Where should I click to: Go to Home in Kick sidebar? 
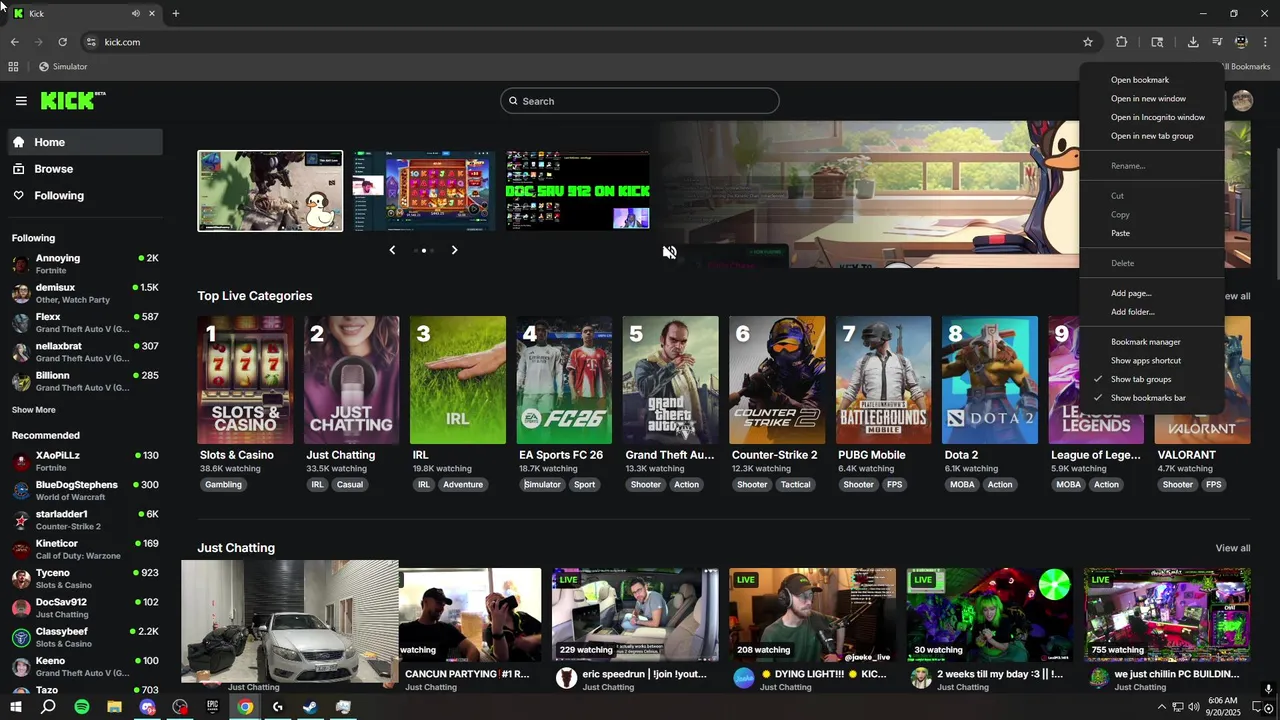coord(85,142)
